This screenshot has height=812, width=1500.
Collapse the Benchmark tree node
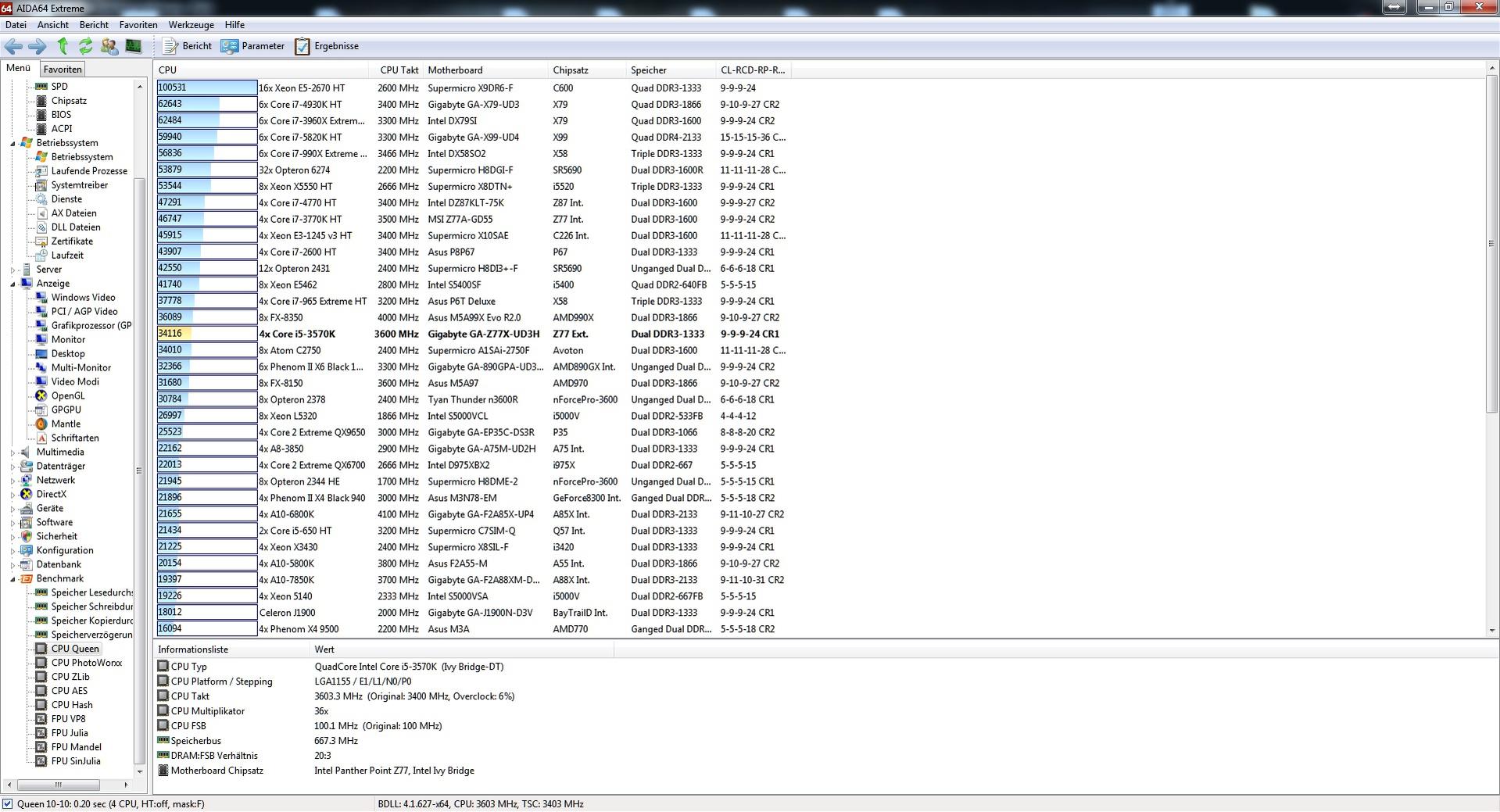pos(13,579)
